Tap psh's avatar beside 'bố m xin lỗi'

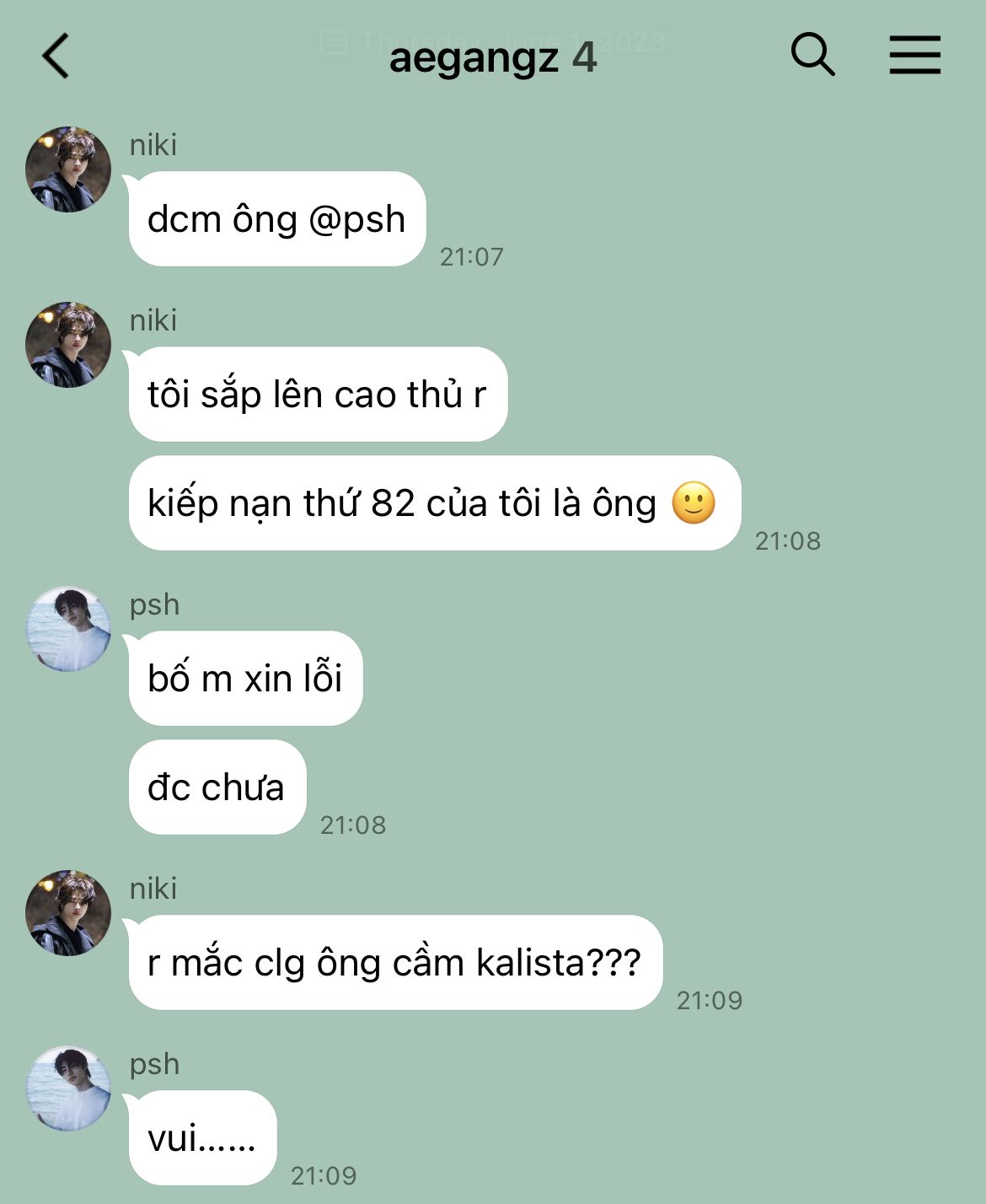click(x=68, y=629)
